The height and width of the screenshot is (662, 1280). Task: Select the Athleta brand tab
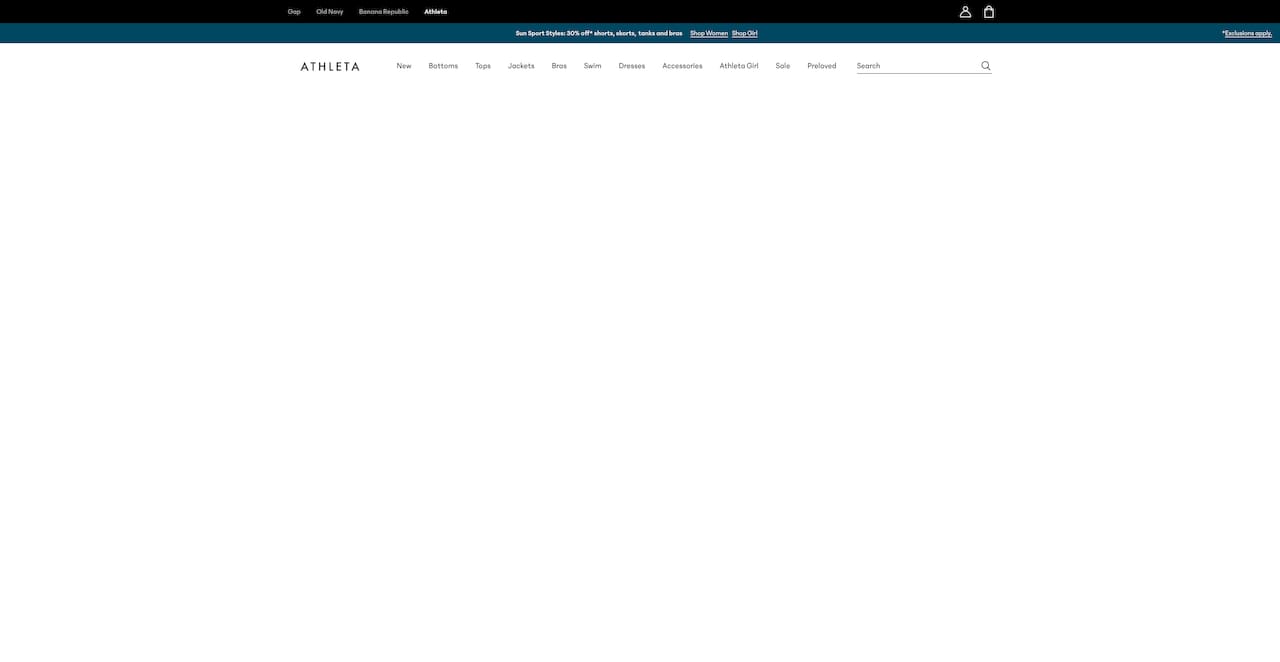coord(436,12)
